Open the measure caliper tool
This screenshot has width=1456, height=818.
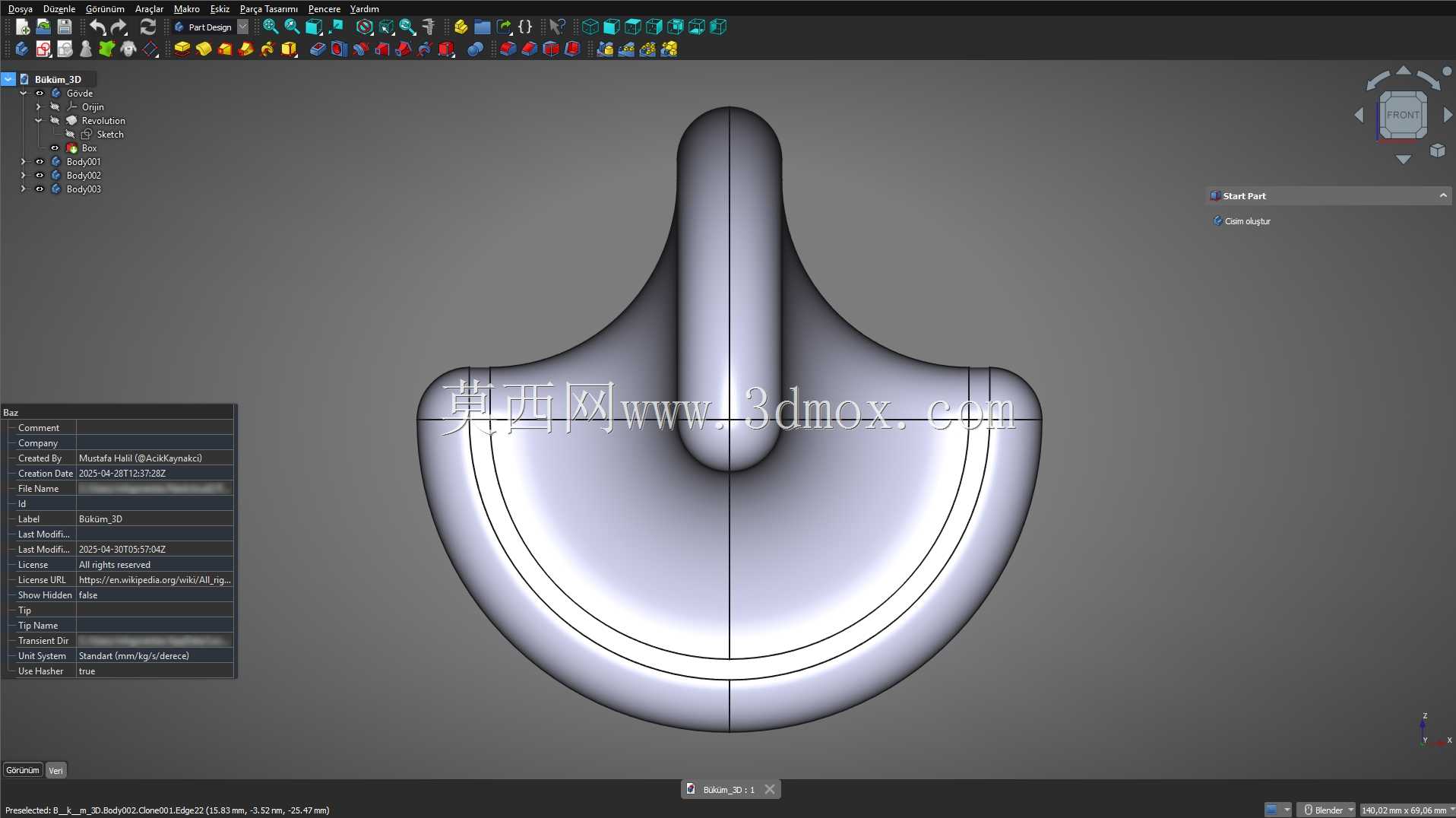click(x=429, y=27)
